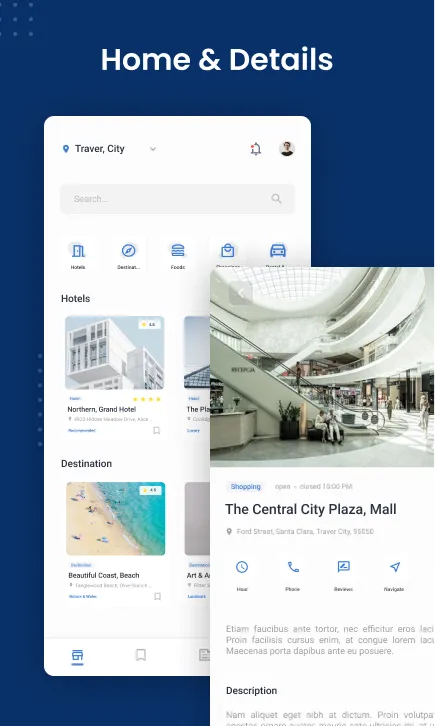This screenshot has height=726, width=435.
Task: Click the Recommended tag on Northern hotel
Action: point(81,431)
